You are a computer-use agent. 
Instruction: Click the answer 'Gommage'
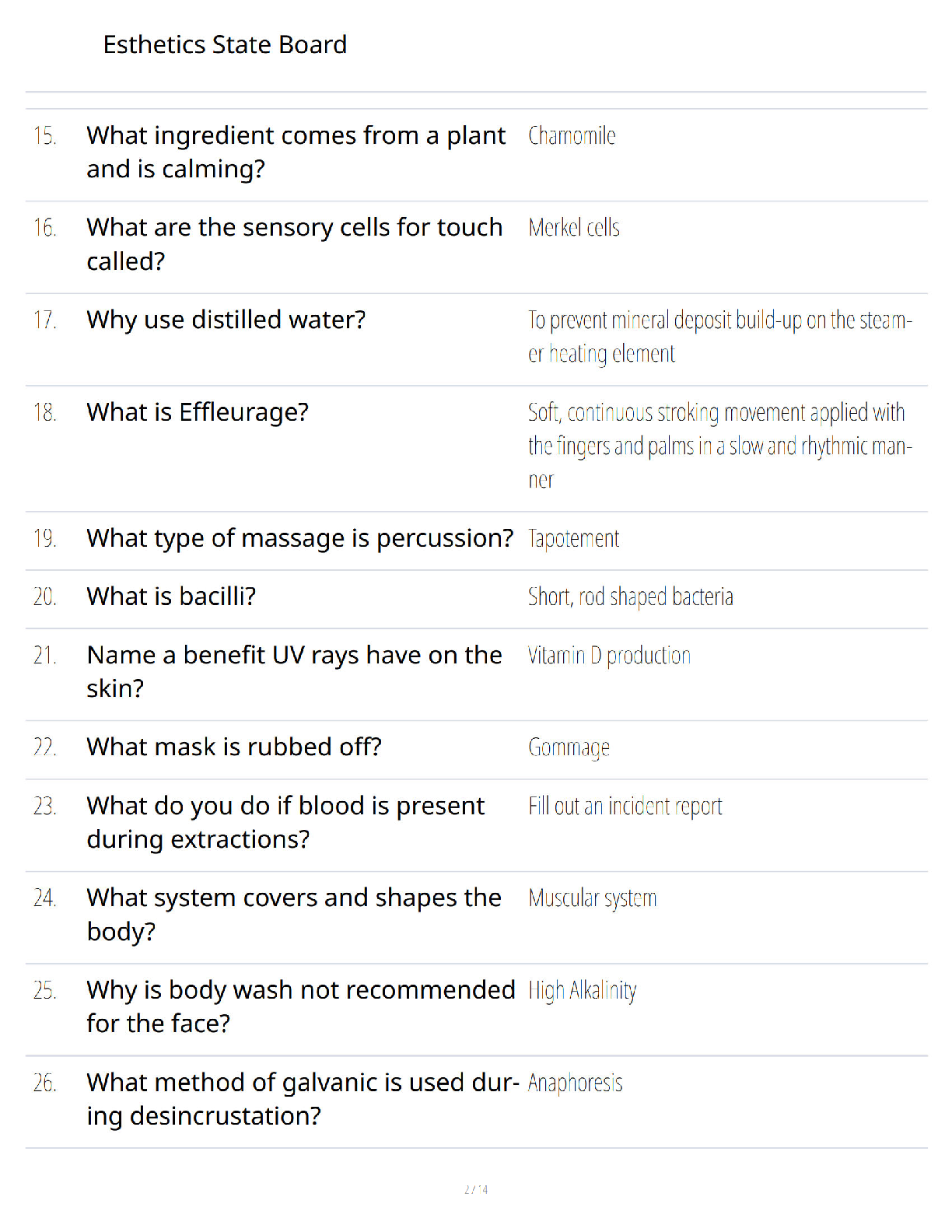pos(569,748)
